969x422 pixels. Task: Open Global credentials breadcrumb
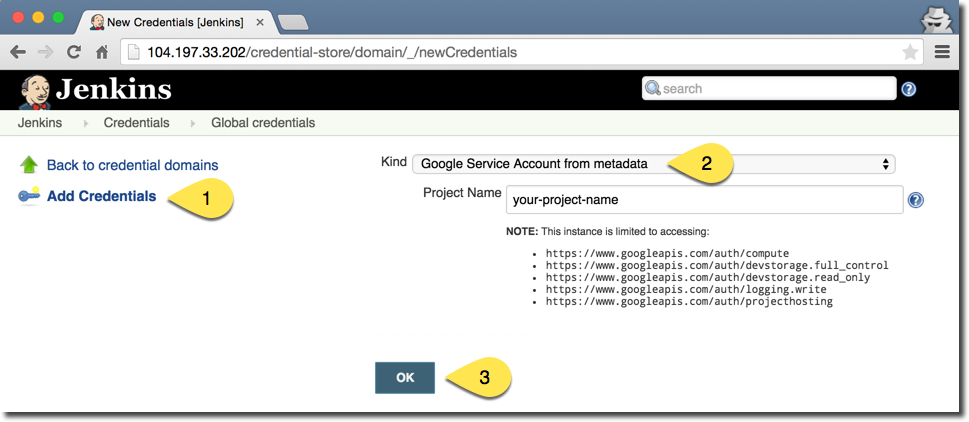click(263, 122)
